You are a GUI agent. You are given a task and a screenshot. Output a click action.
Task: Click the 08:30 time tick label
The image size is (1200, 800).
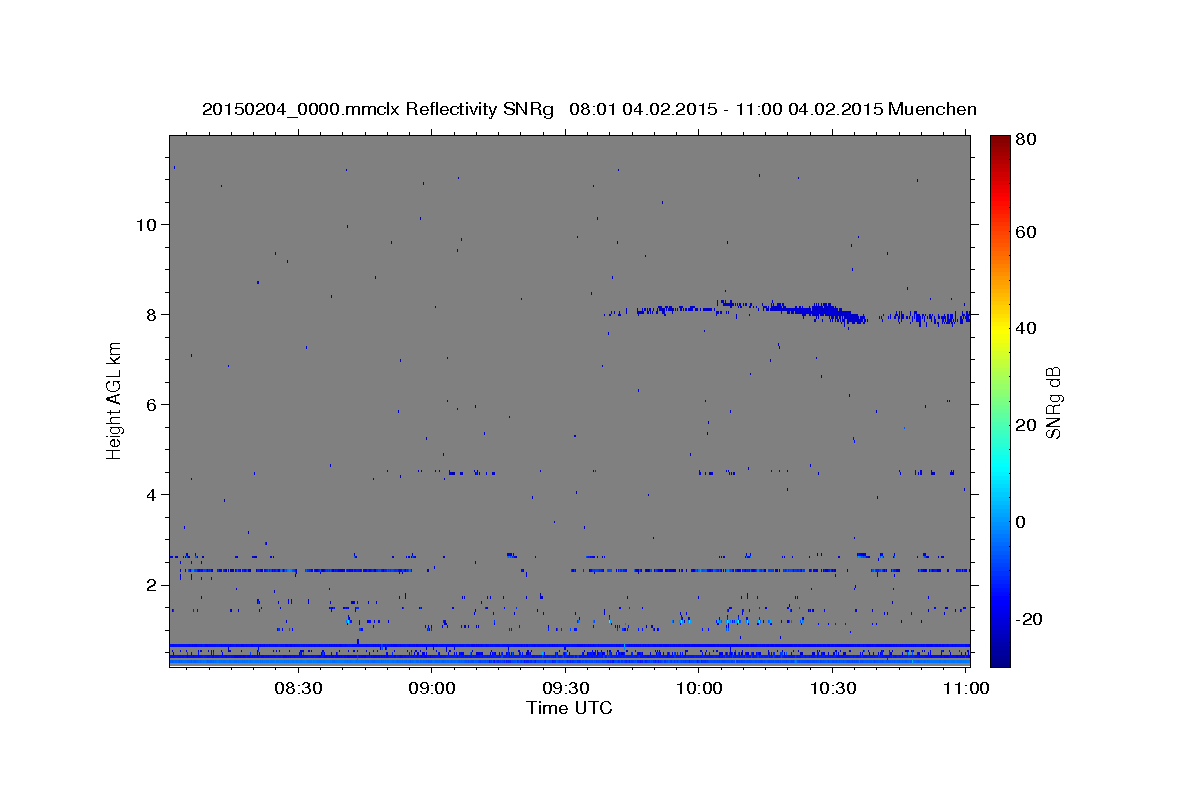299,688
